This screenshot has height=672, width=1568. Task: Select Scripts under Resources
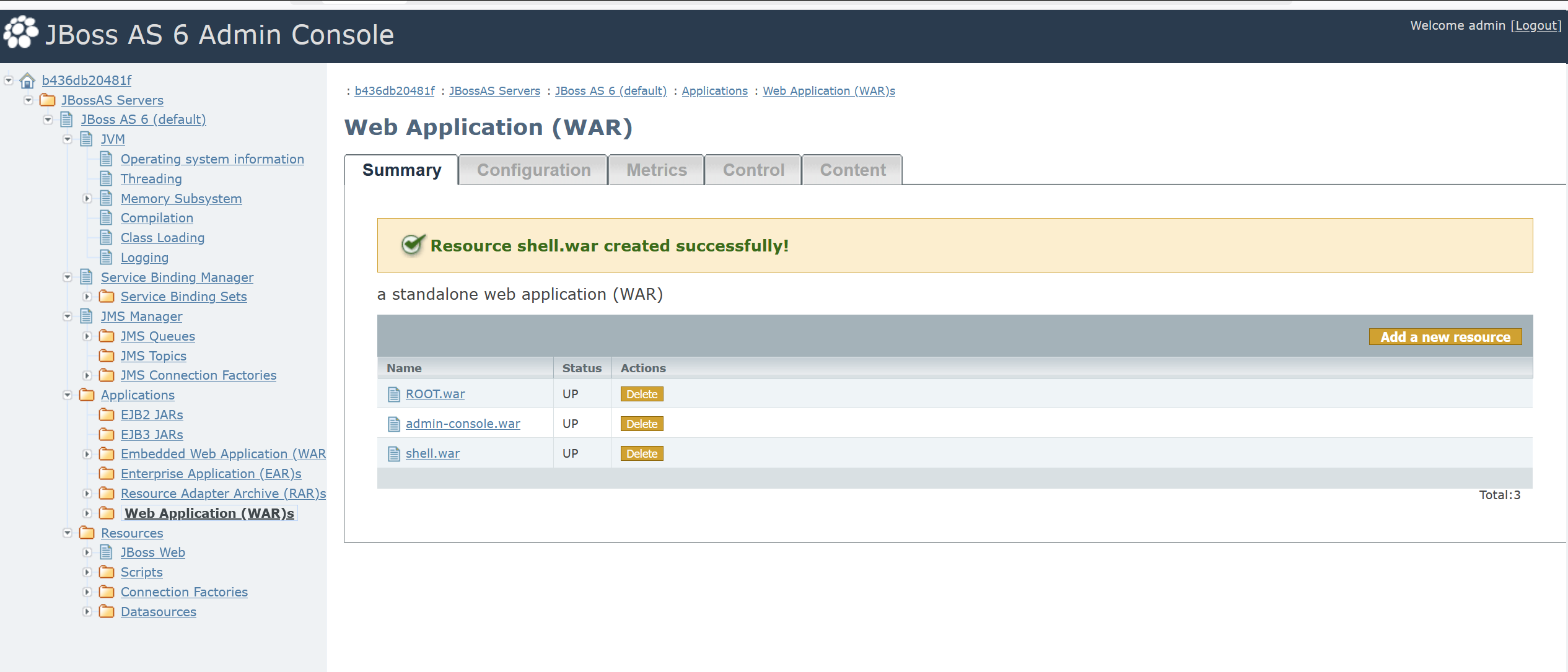pos(141,572)
